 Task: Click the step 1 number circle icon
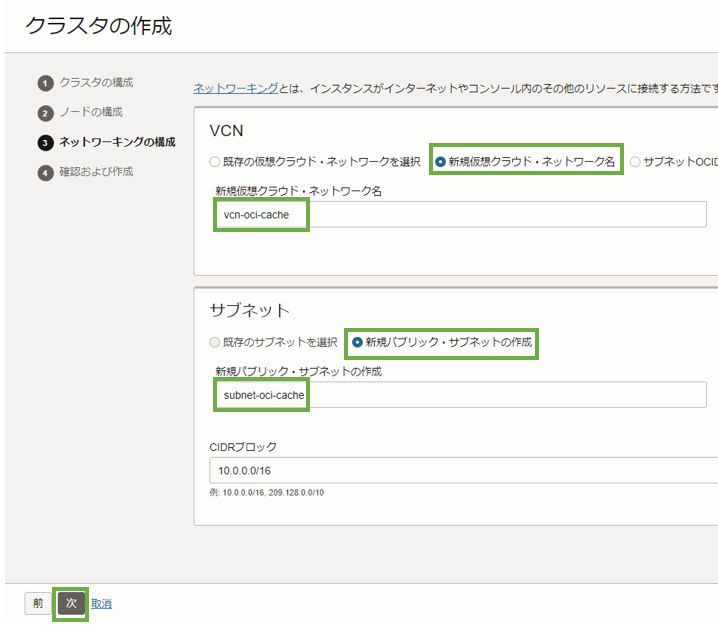tap(45, 83)
